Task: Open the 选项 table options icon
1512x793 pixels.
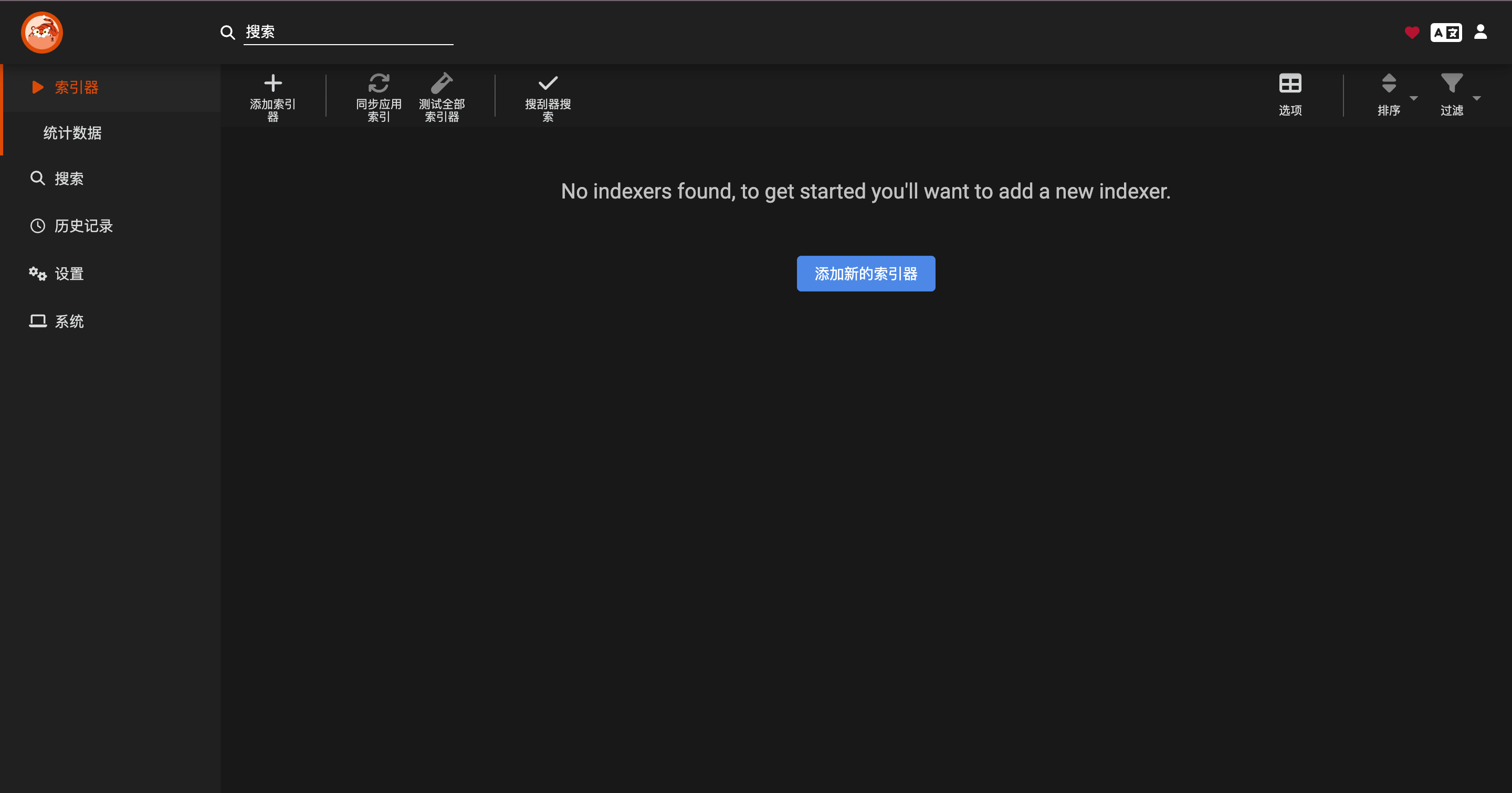Action: tap(1289, 84)
